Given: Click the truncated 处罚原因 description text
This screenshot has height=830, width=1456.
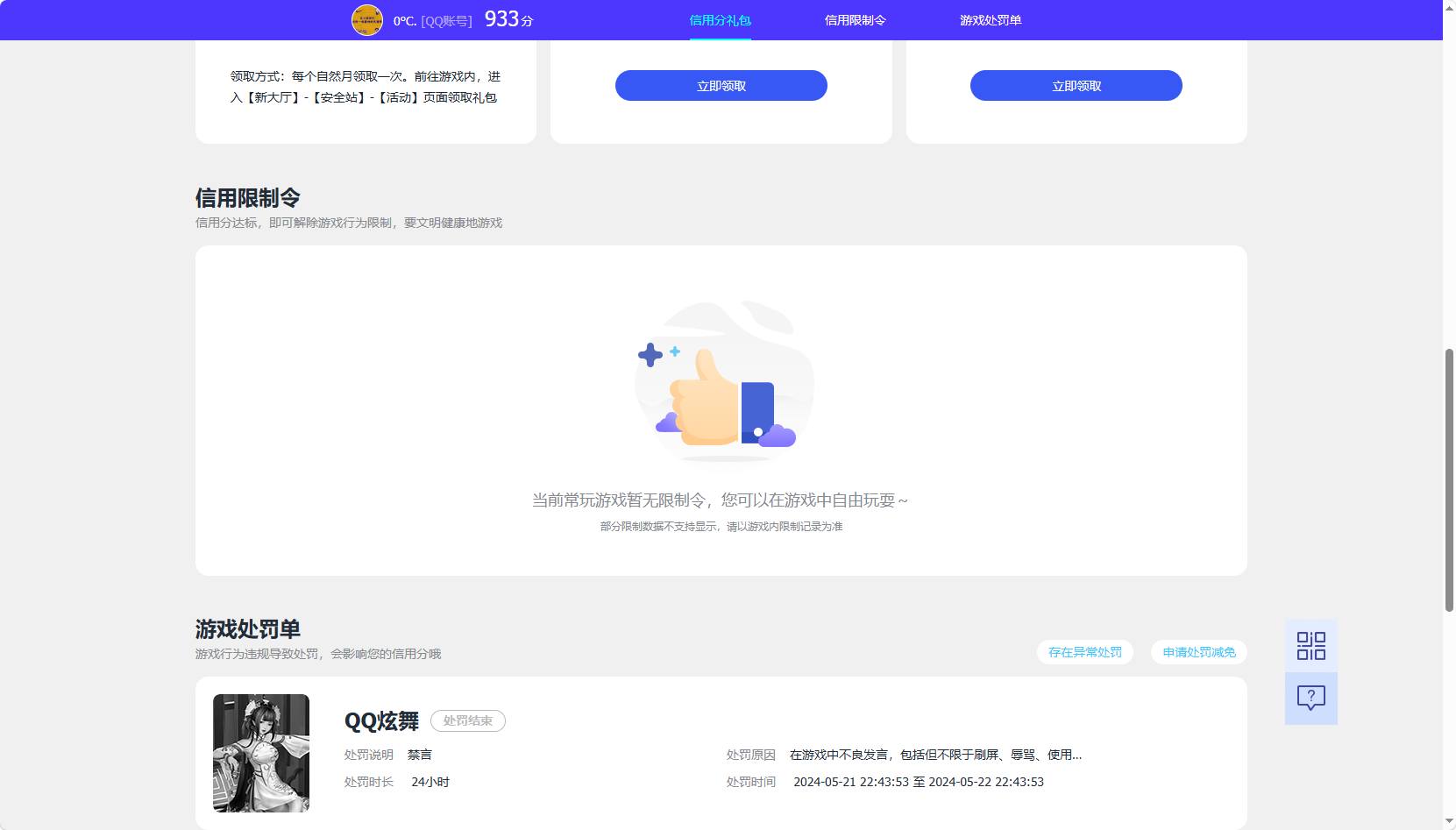Looking at the screenshot, I should 935,755.
